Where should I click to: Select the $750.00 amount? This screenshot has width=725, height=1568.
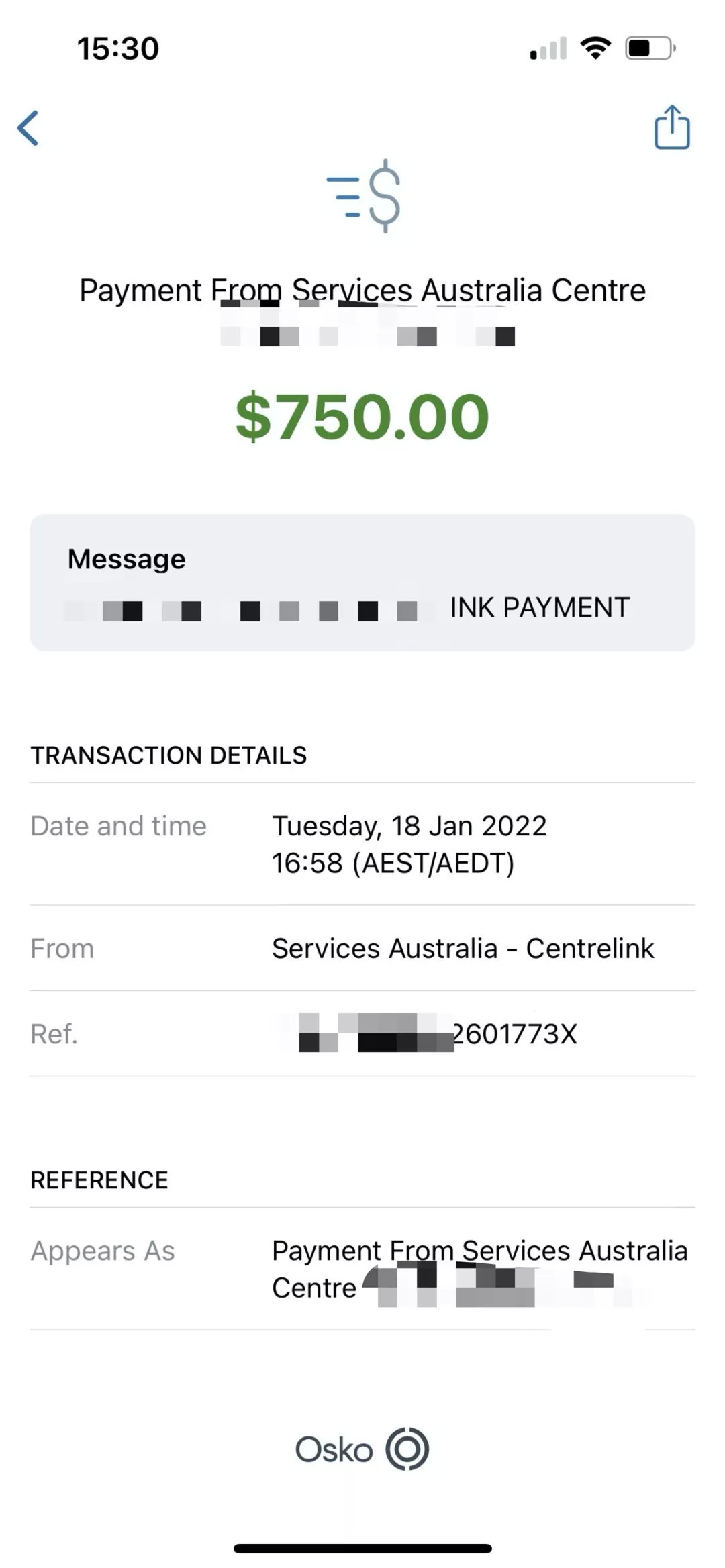tap(362, 416)
